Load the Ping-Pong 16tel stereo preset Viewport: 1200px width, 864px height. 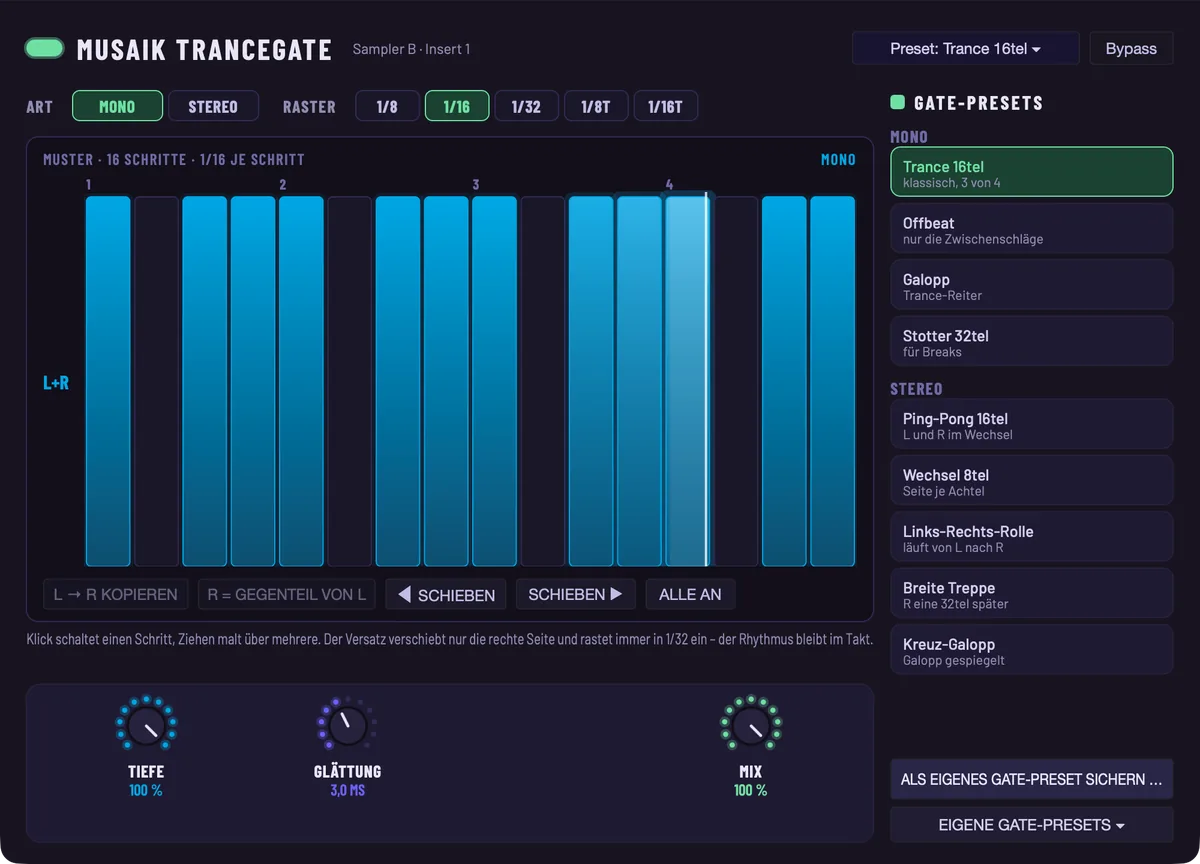1031,424
